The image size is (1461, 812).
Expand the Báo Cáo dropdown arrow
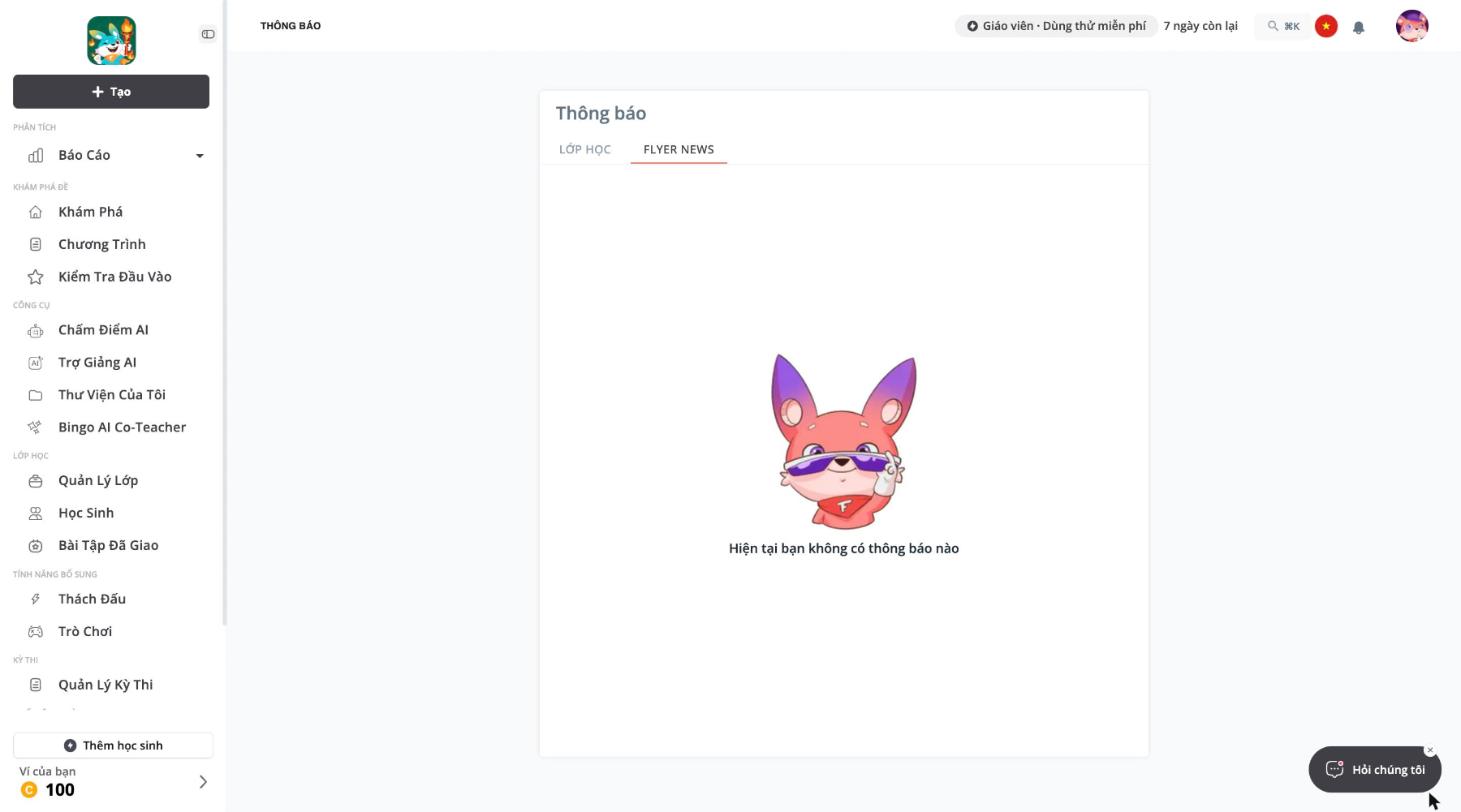(199, 156)
